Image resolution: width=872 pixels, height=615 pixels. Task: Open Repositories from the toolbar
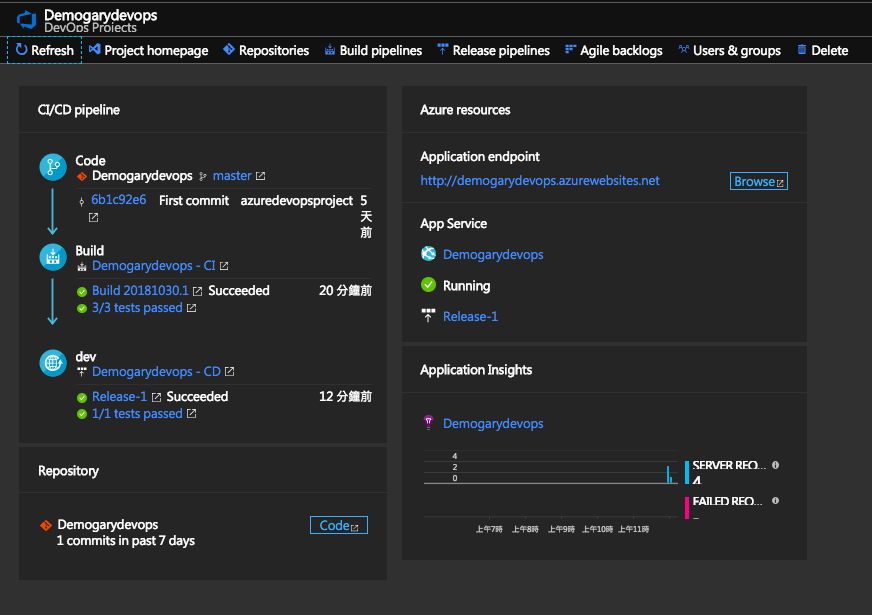pyautogui.click(x=266, y=50)
